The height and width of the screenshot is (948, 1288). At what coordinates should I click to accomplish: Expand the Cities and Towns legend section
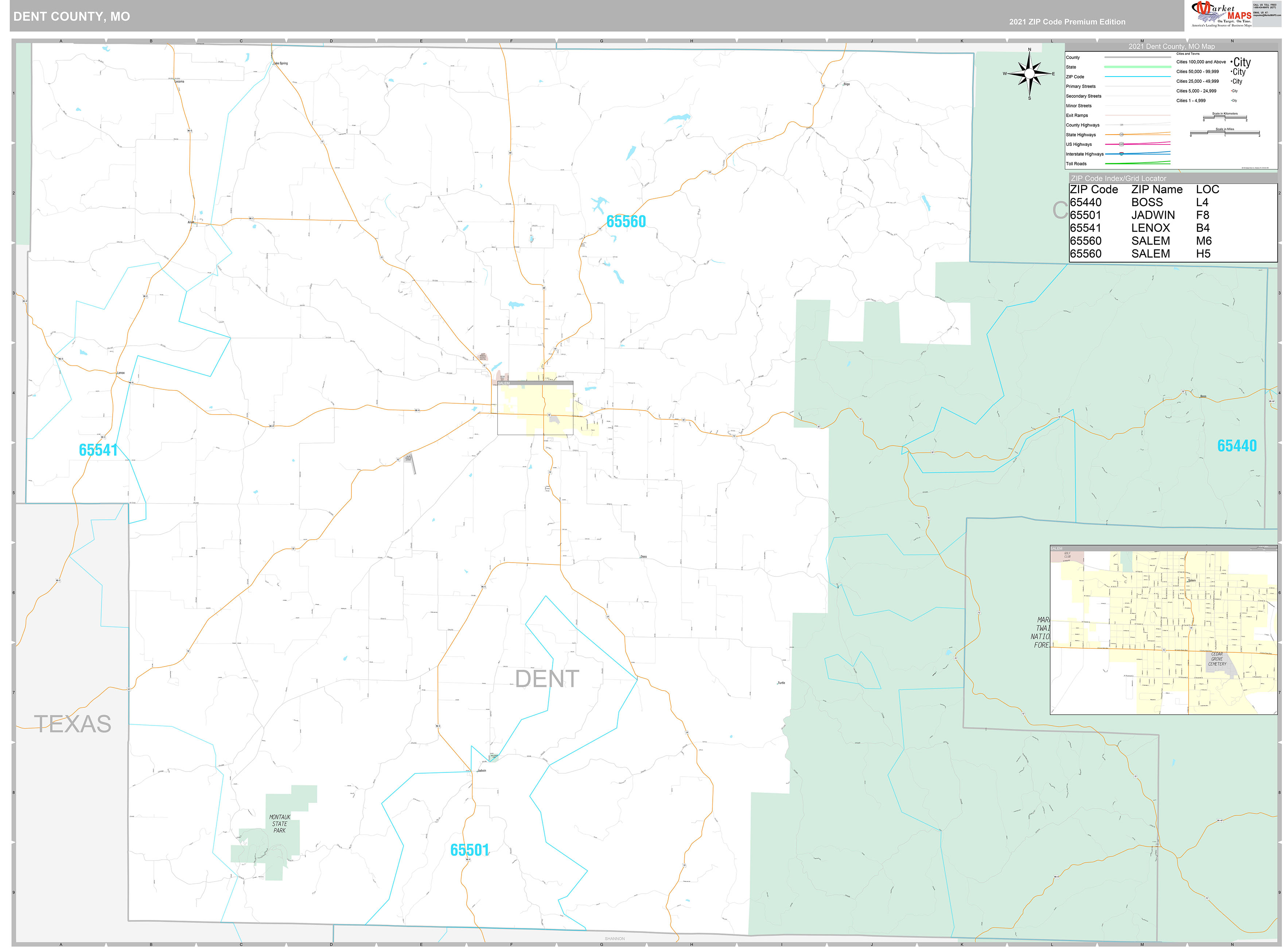1188,54
